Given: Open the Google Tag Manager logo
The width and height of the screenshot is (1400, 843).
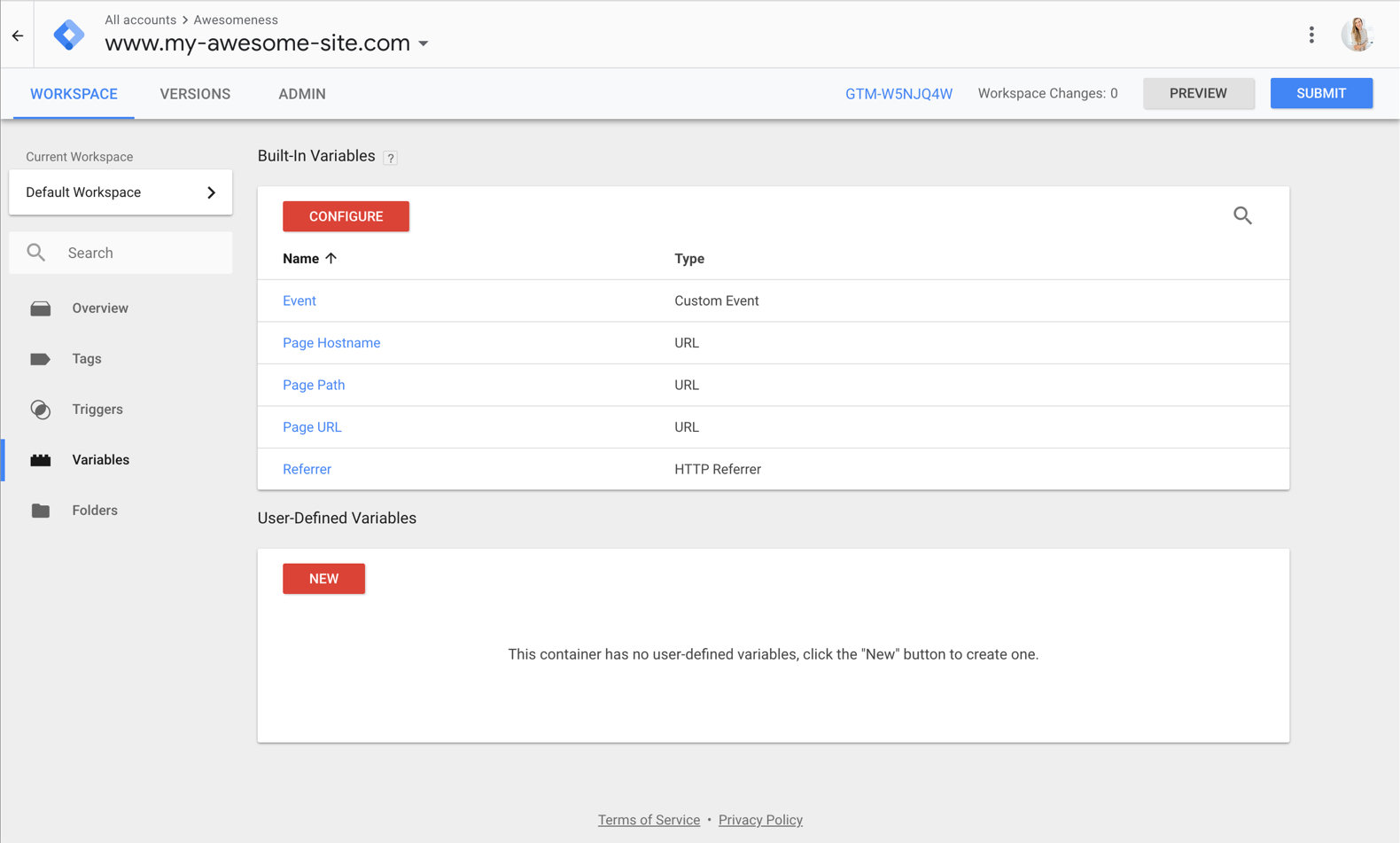Looking at the screenshot, I should pyautogui.click(x=69, y=35).
